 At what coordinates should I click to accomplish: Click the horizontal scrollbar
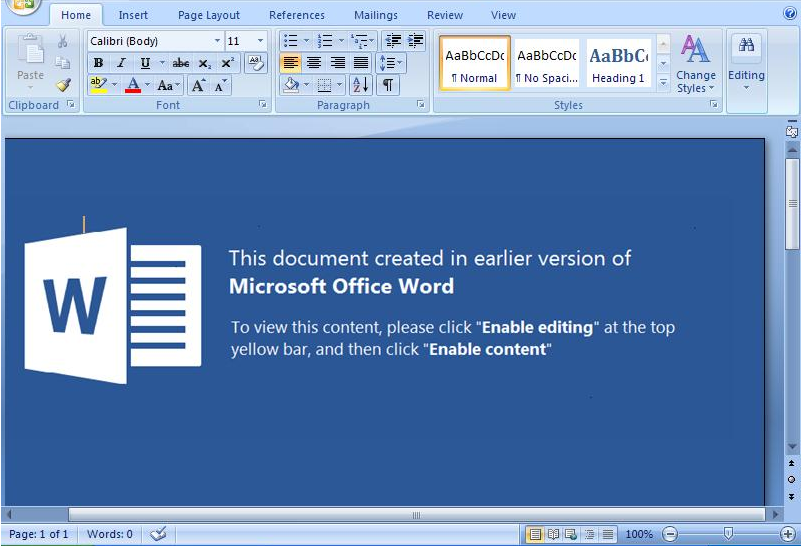coord(416,514)
